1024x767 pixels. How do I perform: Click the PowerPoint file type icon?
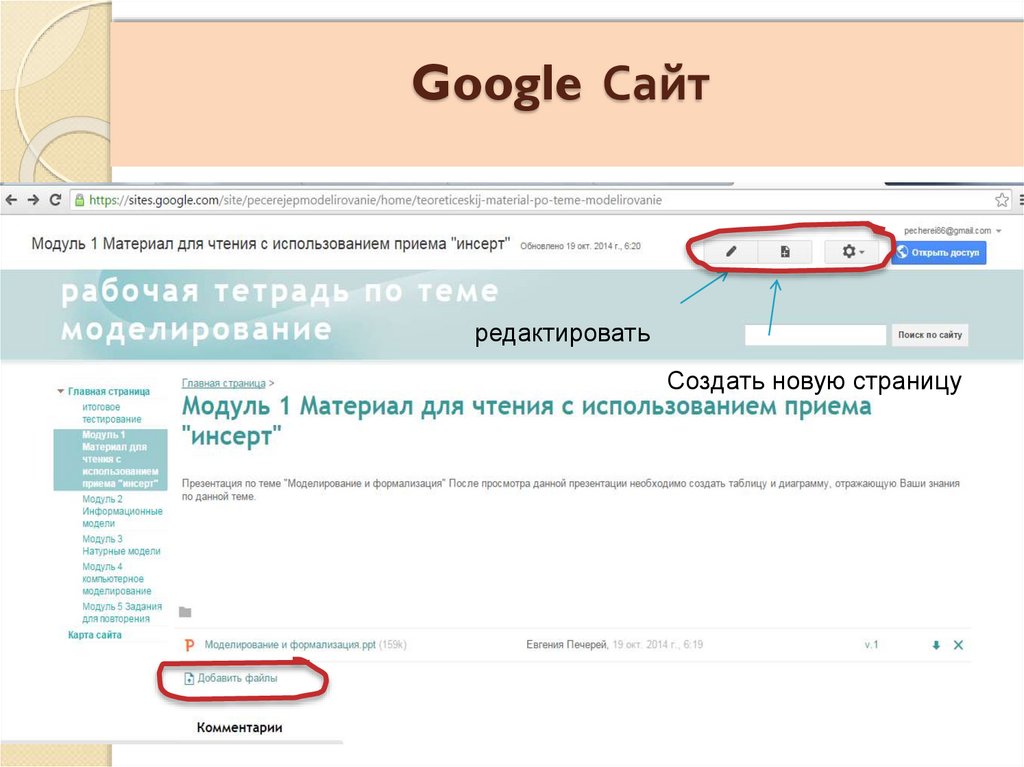click(x=189, y=645)
